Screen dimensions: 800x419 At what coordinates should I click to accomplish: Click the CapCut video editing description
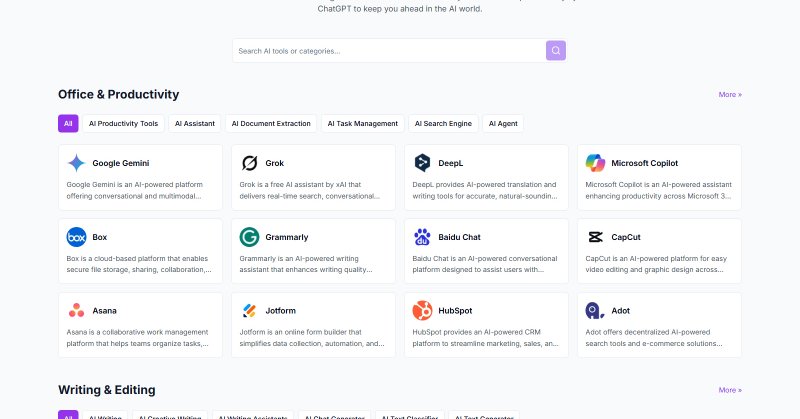coord(656,264)
